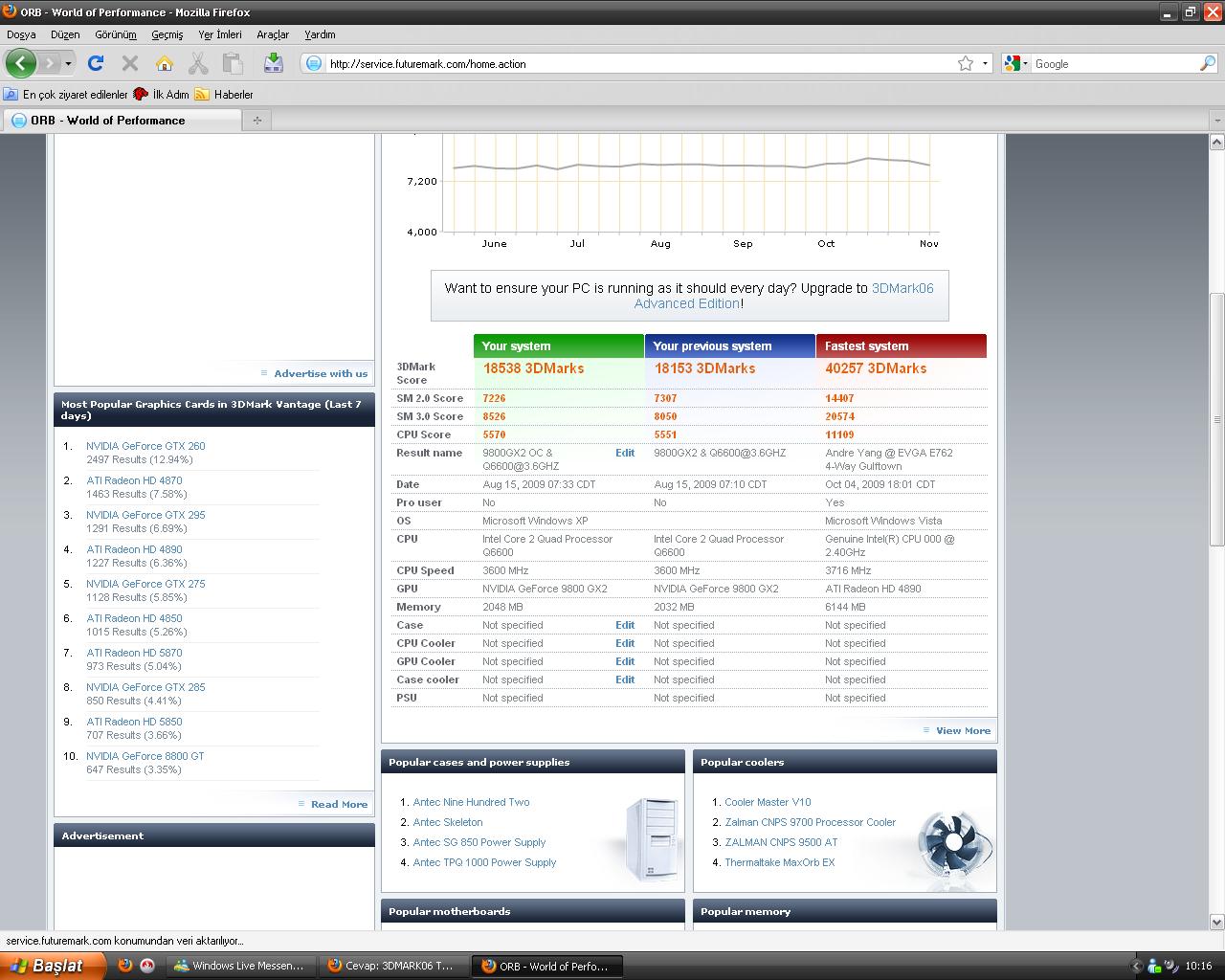Edit the Result name of your system
Viewport: 1225px width, 980px height.
(625, 453)
